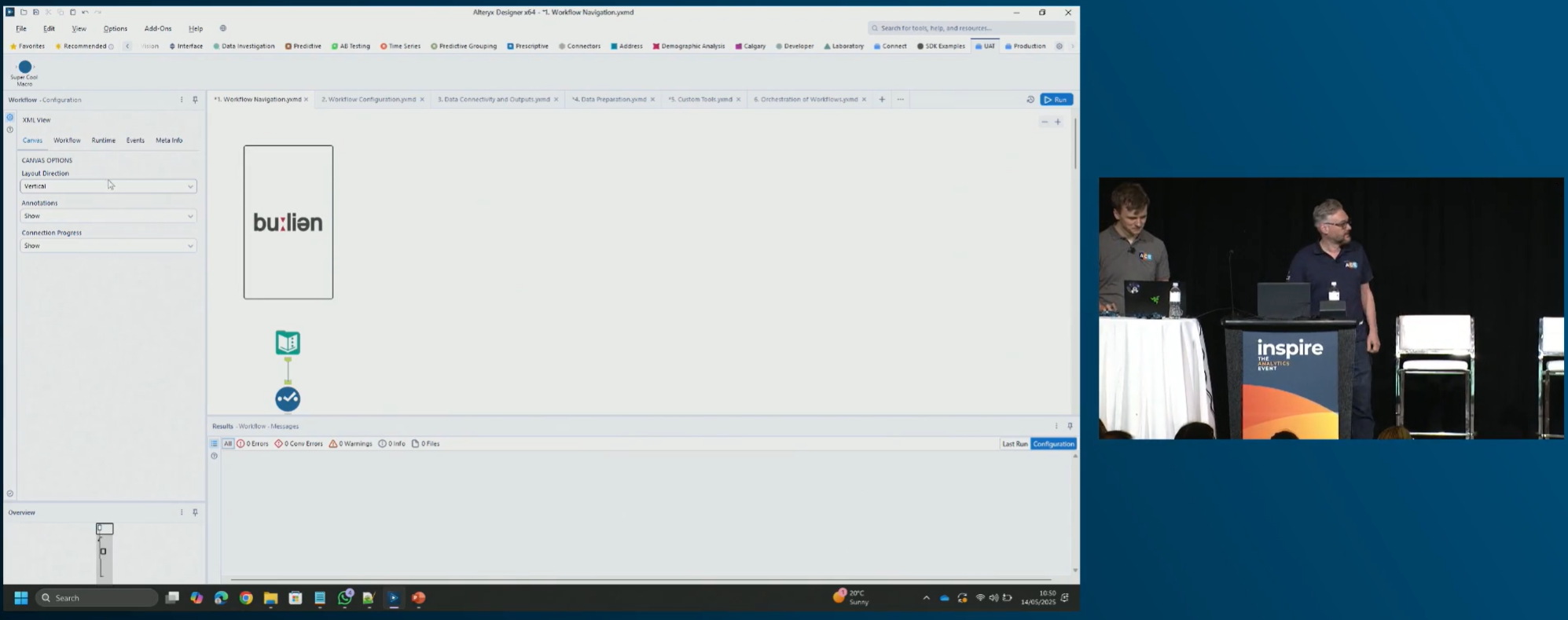Viewport: 1568px width, 620px height.
Task: Open Results panel options menu
Action: pos(1056,426)
